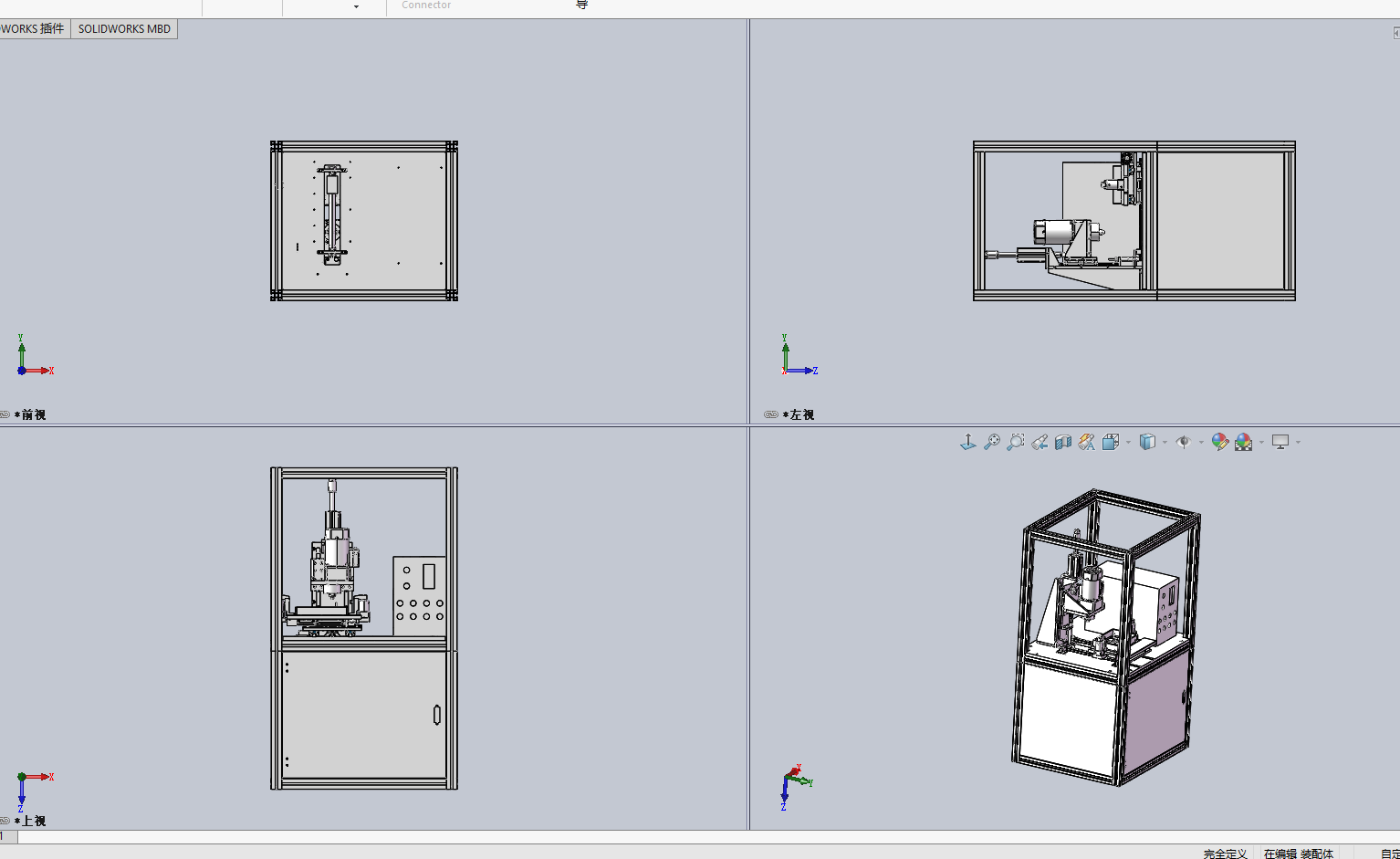The width and height of the screenshot is (1400, 859).
Task: Click the *上视 view name label
Action: pyautogui.click(x=30, y=821)
